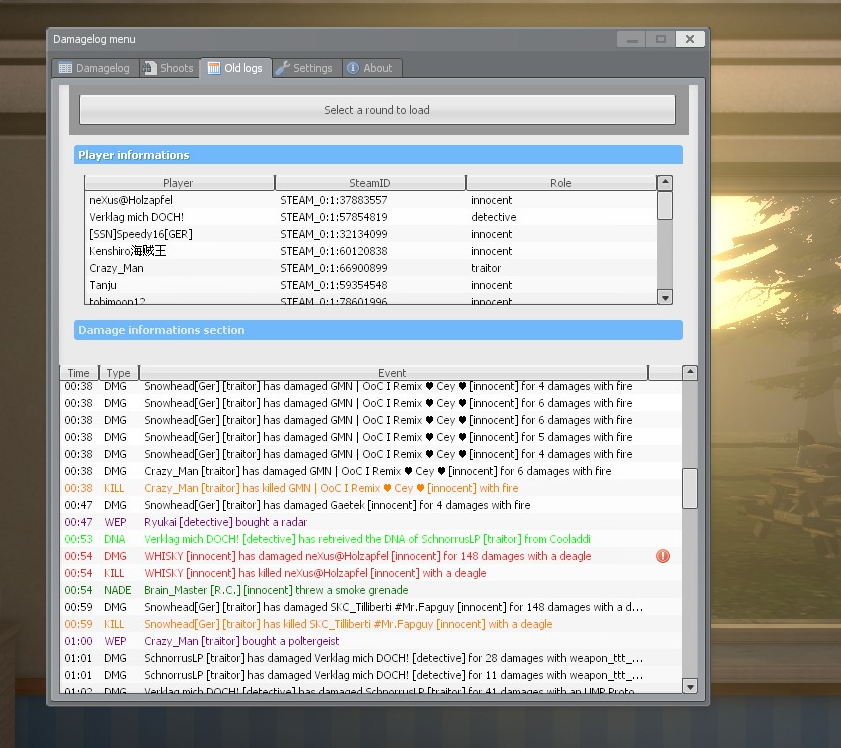Select the DNA retrieved event row
Viewport: 841px width, 748px height.
tap(371, 539)
